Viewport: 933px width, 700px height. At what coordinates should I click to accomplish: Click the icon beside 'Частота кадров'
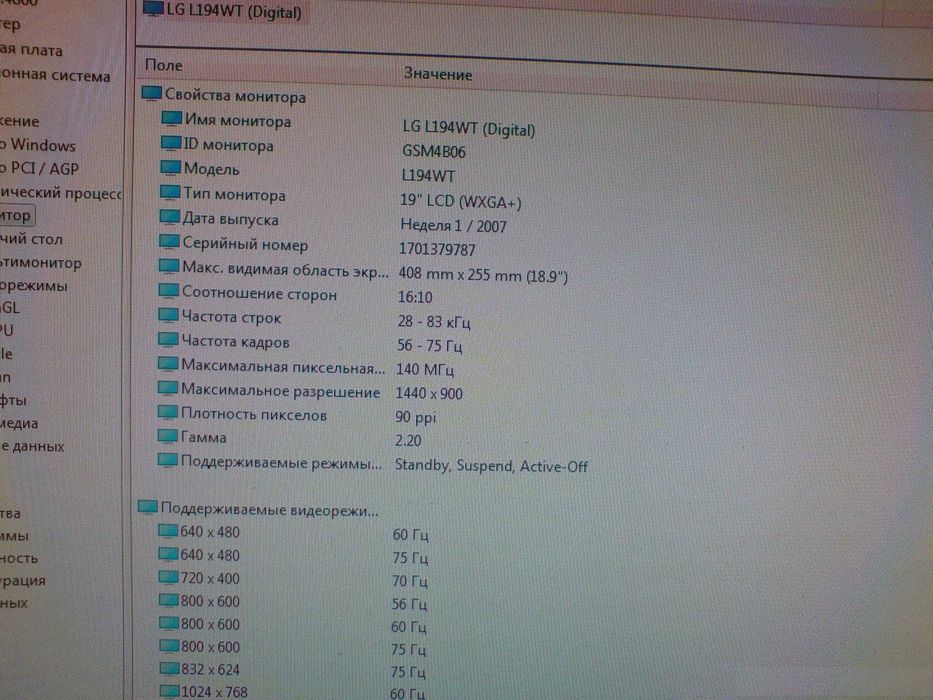pos(168,340)
